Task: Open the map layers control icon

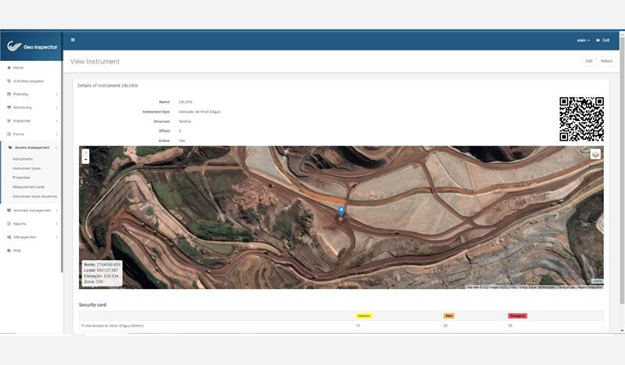Action: click(x=596, y=154)
